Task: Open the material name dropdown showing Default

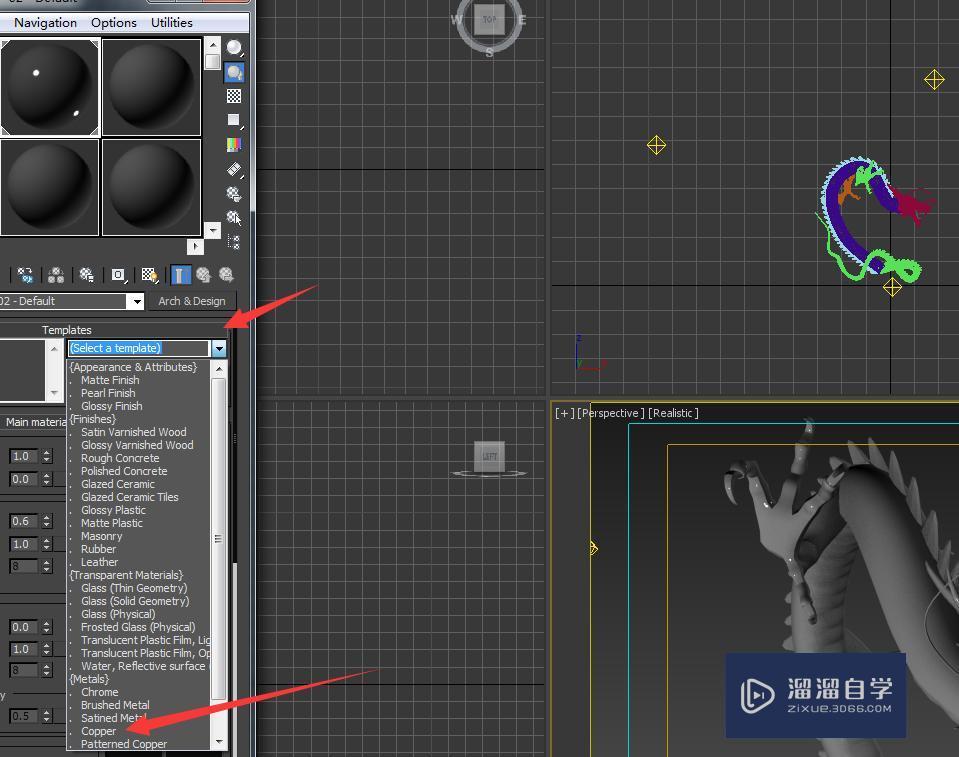Action: coord(137,301)
